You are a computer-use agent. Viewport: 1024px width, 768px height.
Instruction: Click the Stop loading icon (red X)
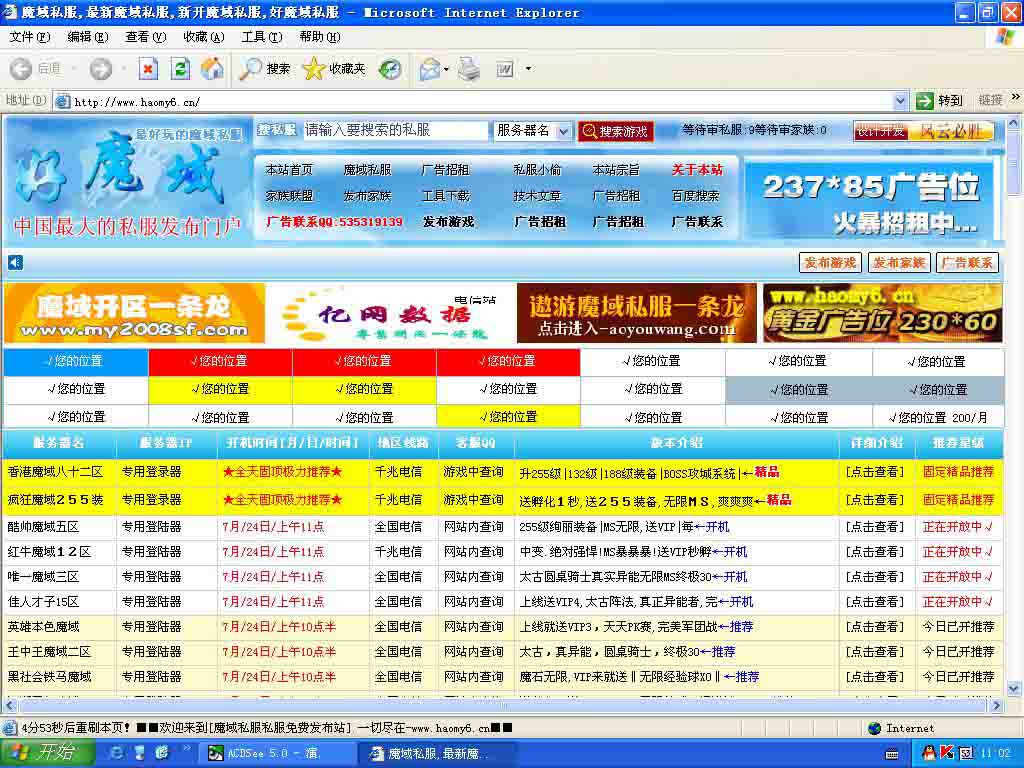[149, 70]
